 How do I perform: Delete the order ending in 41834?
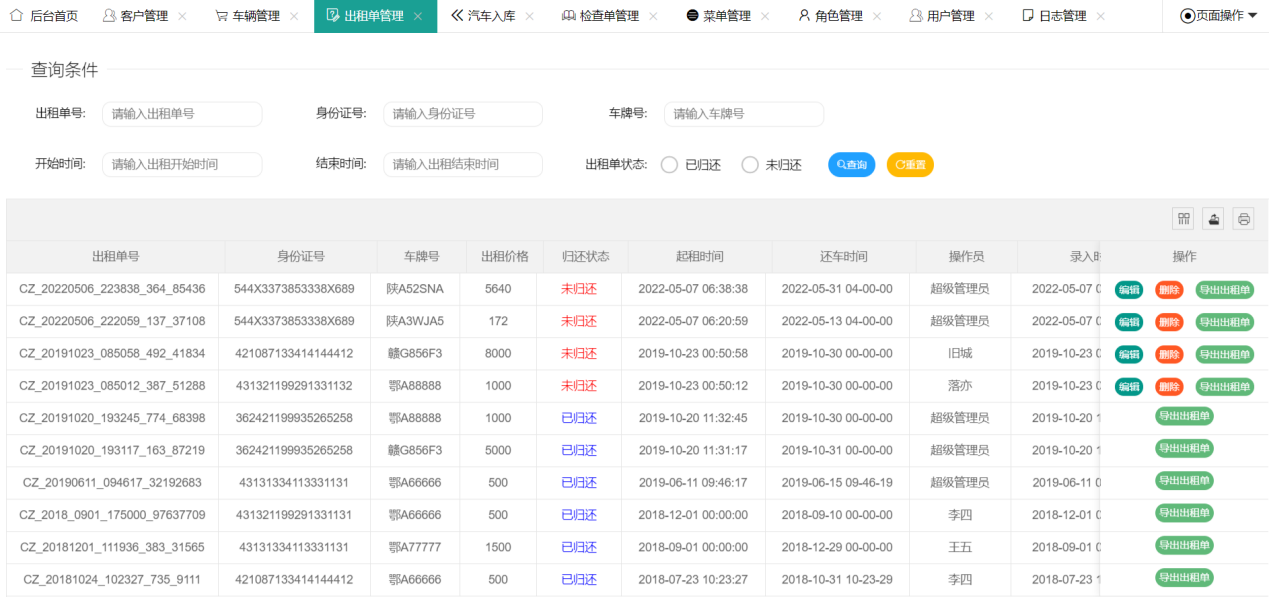[1169, 354]
